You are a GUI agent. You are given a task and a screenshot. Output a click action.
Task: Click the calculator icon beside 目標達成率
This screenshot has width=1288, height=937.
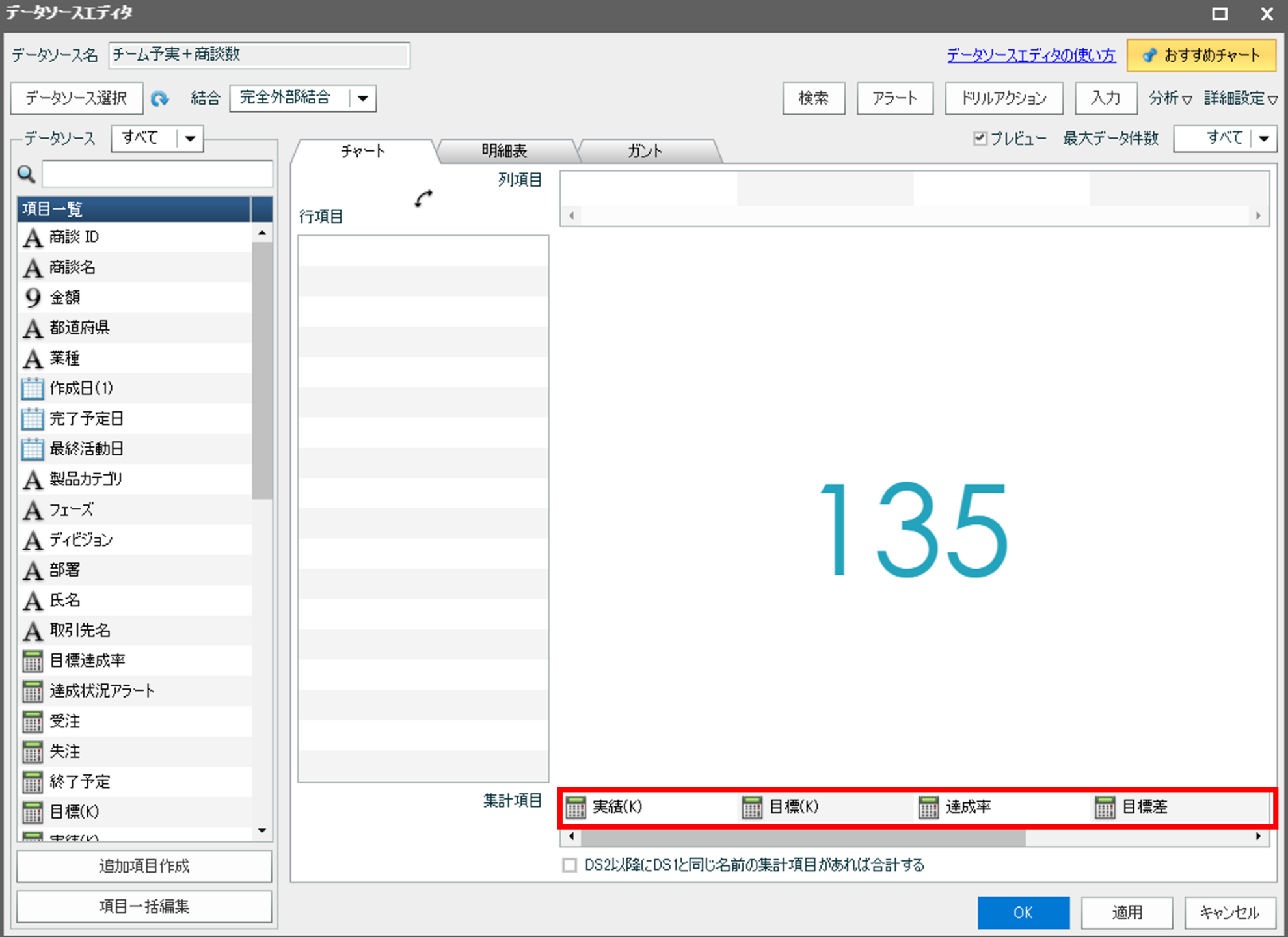(33, 661)
